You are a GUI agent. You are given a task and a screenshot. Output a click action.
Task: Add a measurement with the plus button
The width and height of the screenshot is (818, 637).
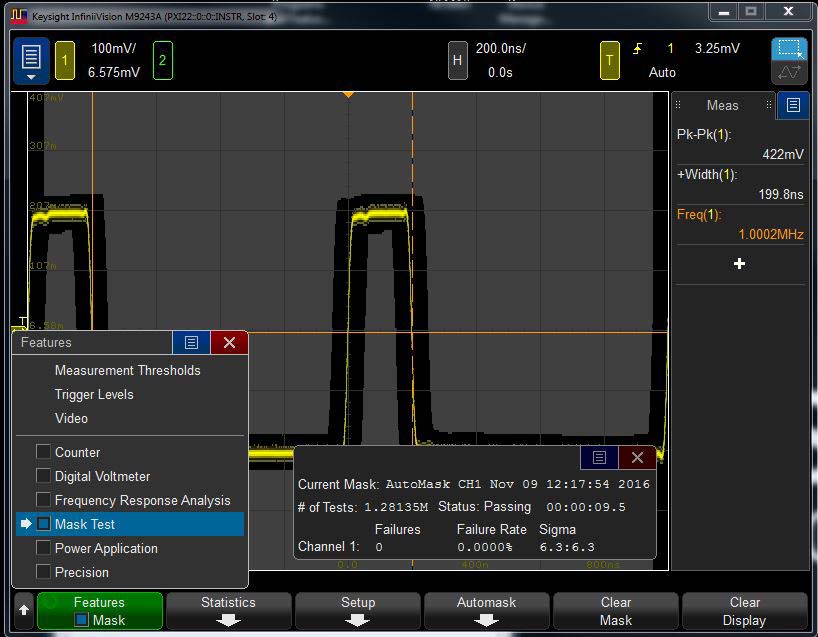[739, 263]
